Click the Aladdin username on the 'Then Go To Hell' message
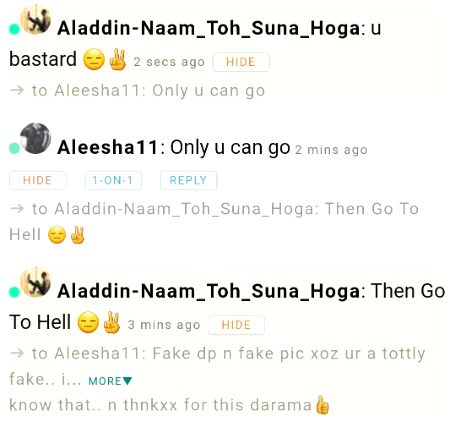The image size is (450, 422). pyautogui.click(x=209, y=291)
